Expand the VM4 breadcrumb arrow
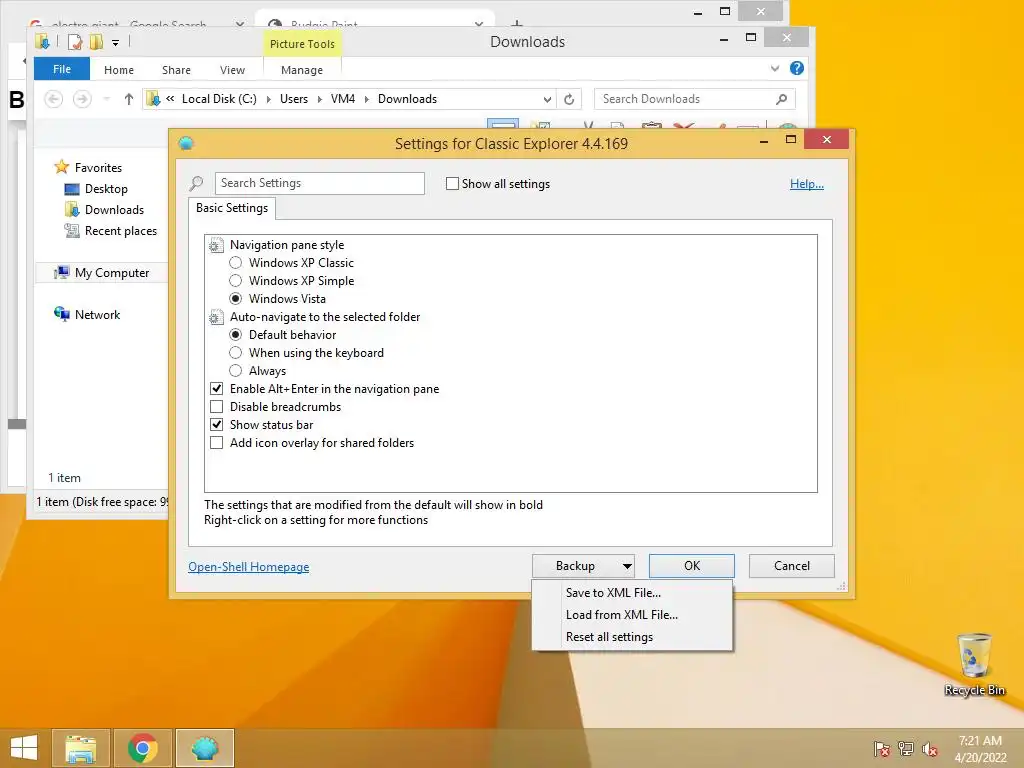 click(x=366, y=99)
